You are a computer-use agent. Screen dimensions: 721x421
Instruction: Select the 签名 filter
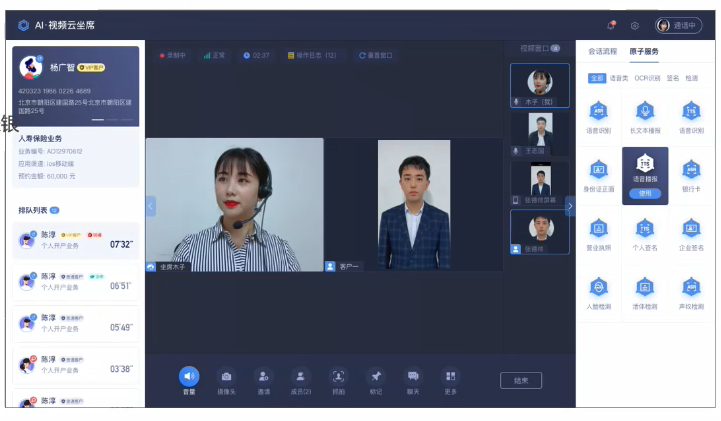point(673,78)
